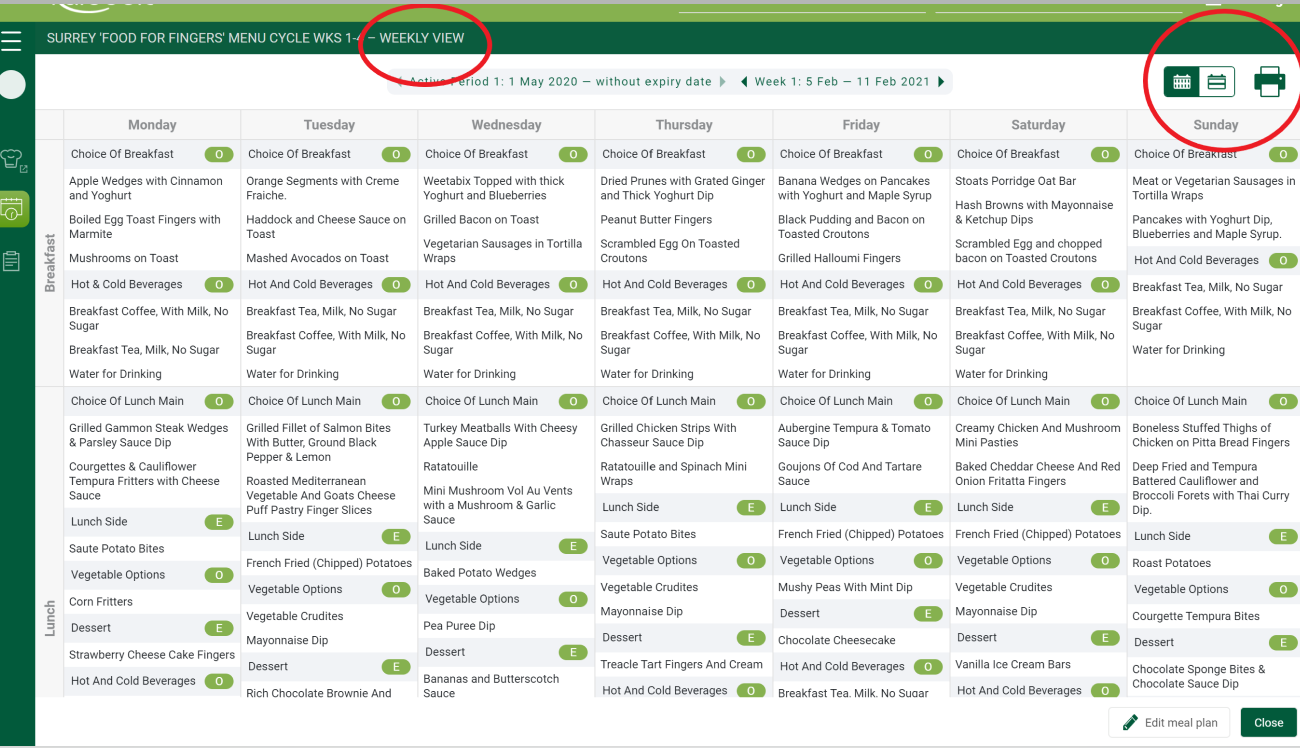Click Sunday Dessert E badge

click(1283, 643)
